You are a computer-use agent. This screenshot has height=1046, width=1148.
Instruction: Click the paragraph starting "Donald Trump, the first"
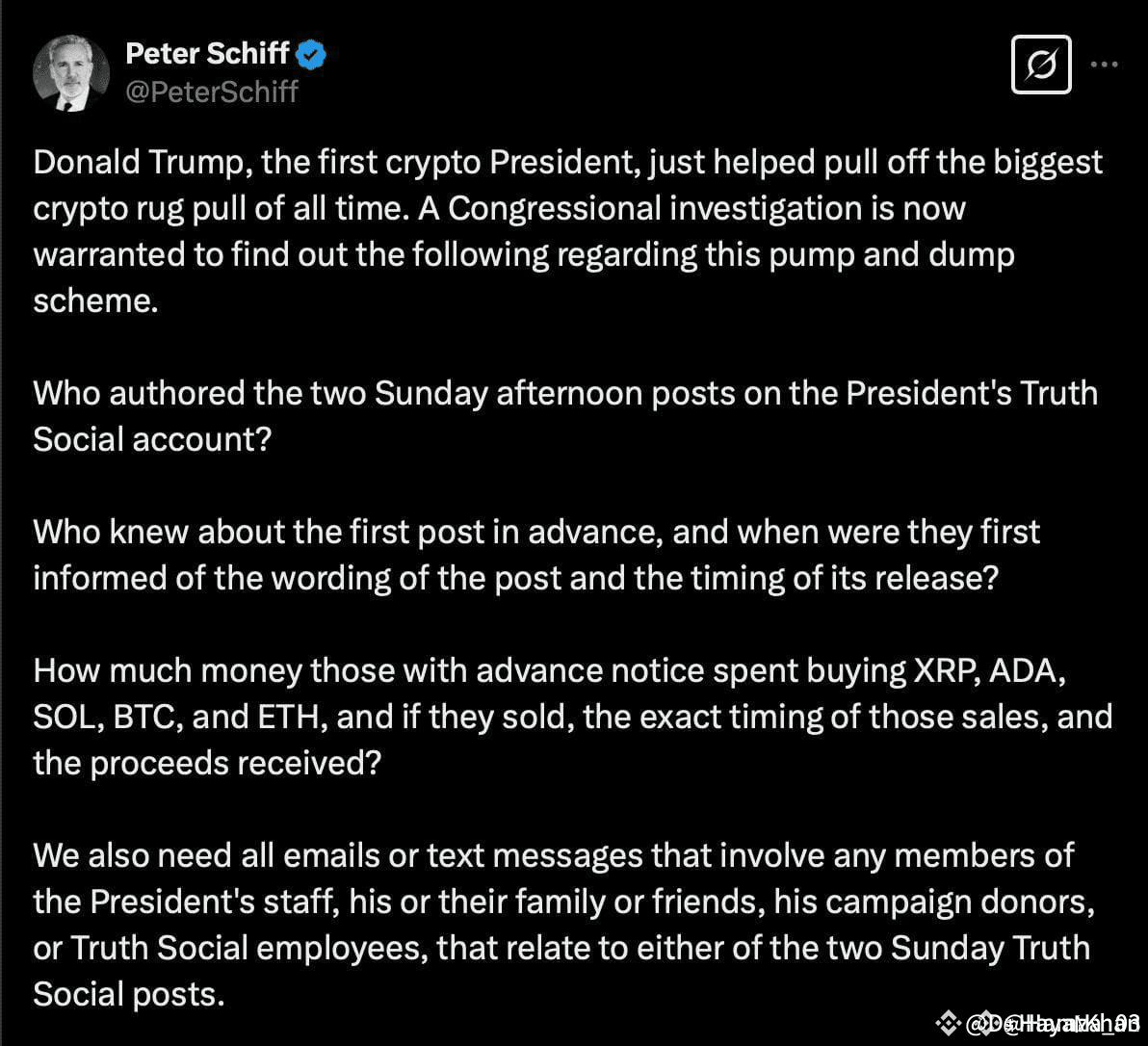pyautogui.click(x=567, y=231)
